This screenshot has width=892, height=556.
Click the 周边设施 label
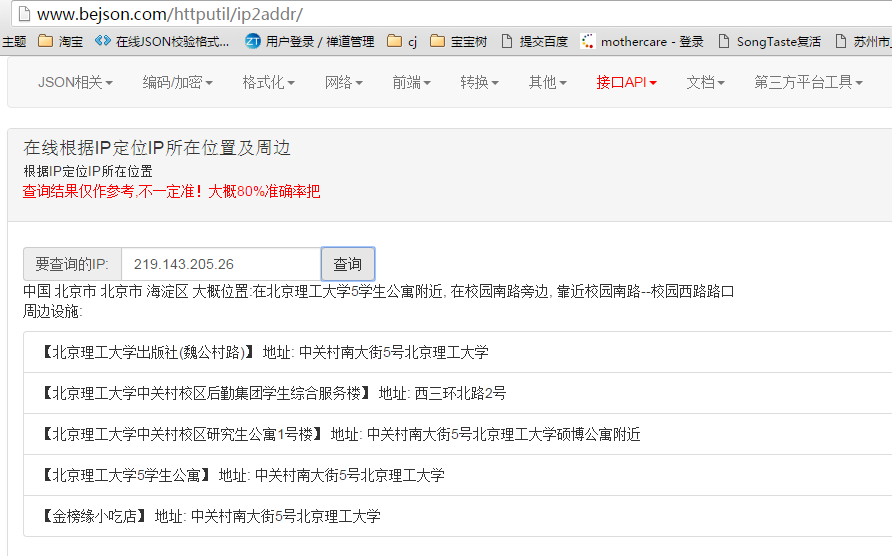tap(52, 311)
